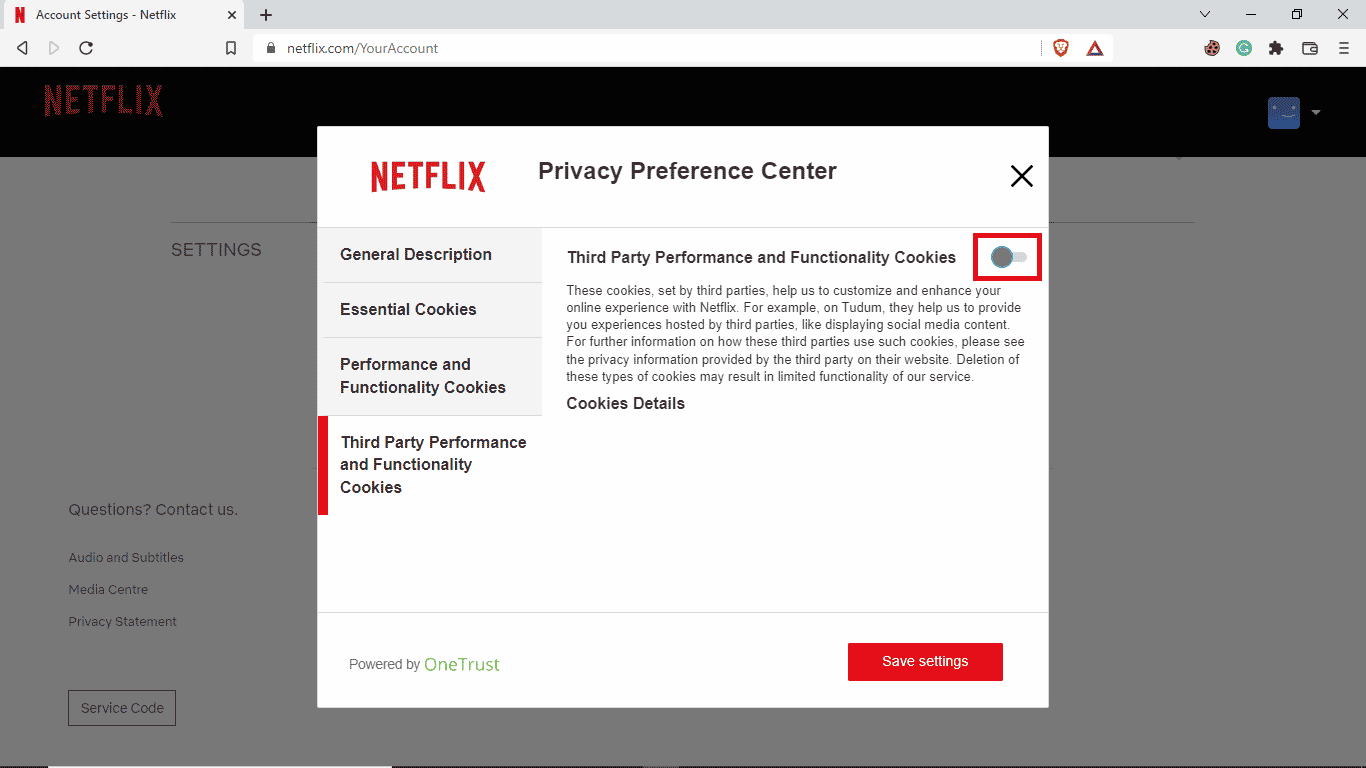
Task: Expand the profile avatar dropdown arrow
Action: (x=1316, y=112)
